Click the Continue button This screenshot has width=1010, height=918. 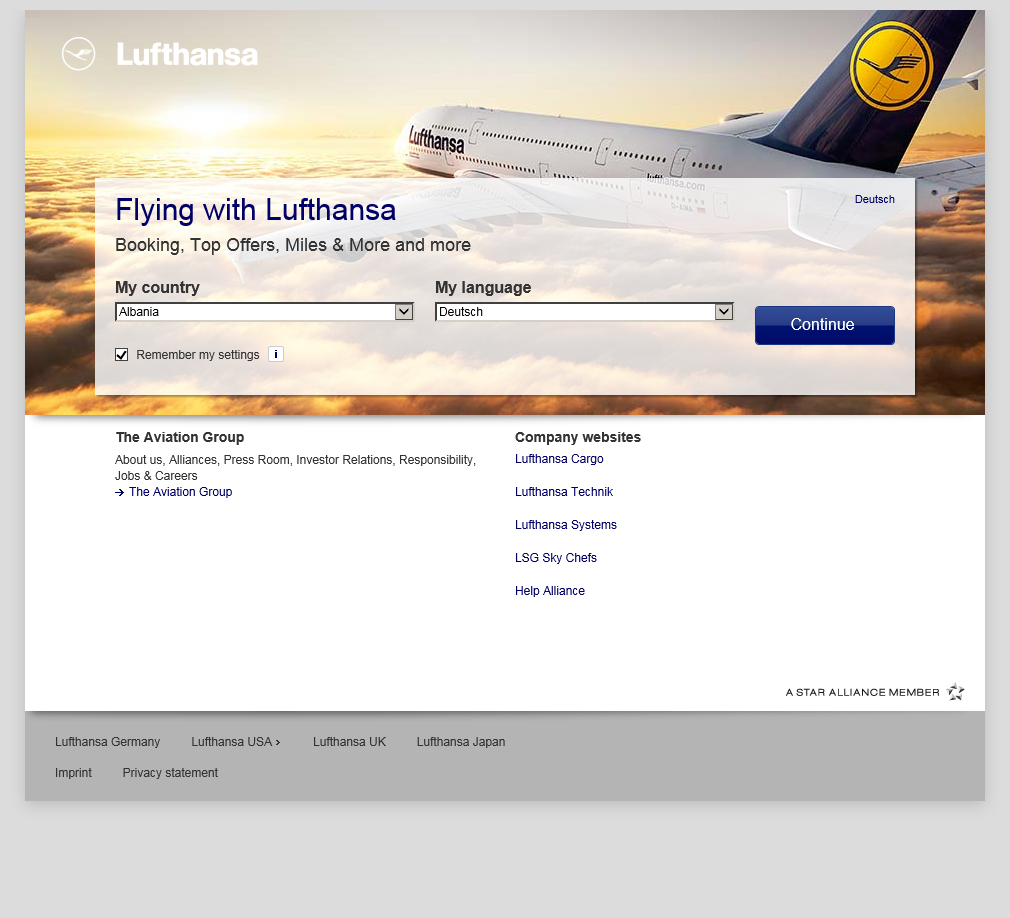click(824, 325)
